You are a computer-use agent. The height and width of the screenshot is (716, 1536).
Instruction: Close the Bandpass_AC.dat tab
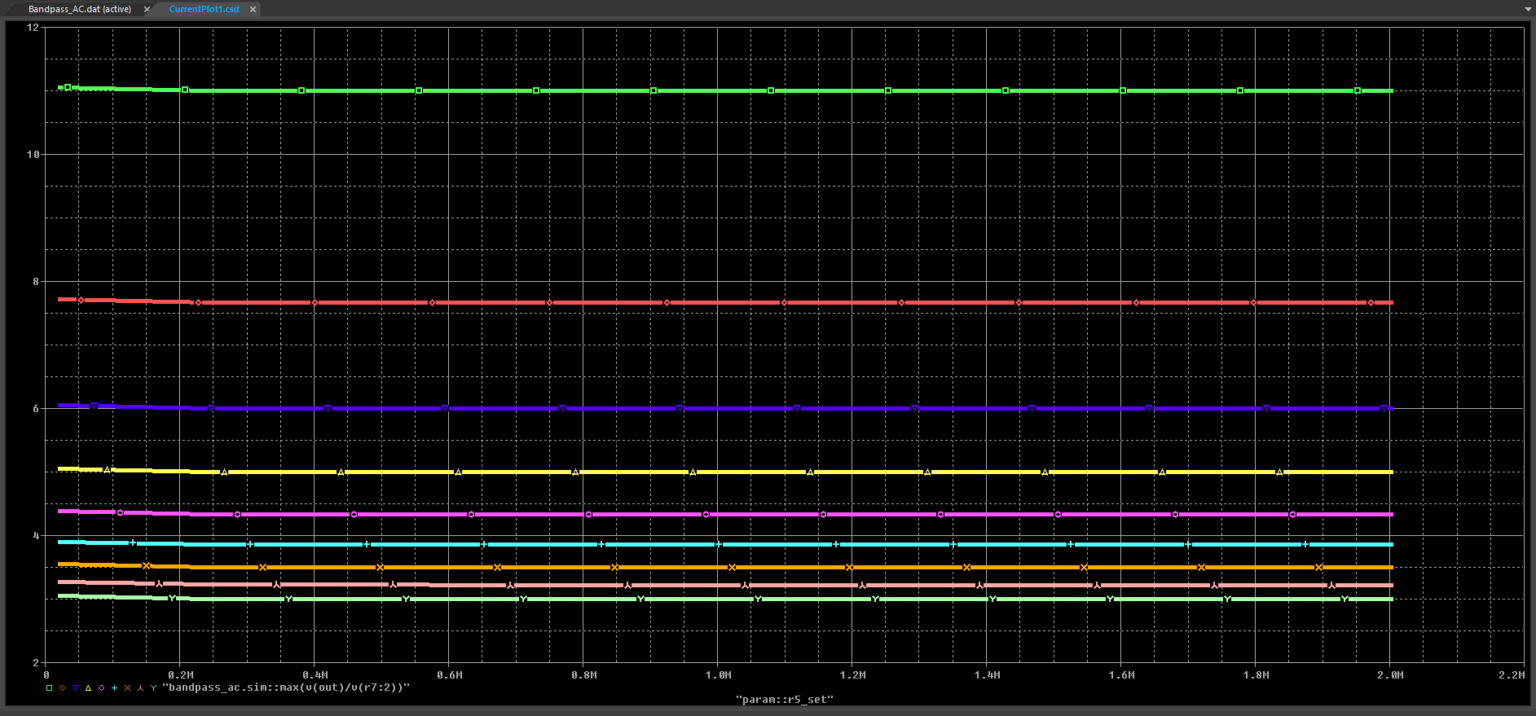(x=148, y=9)
